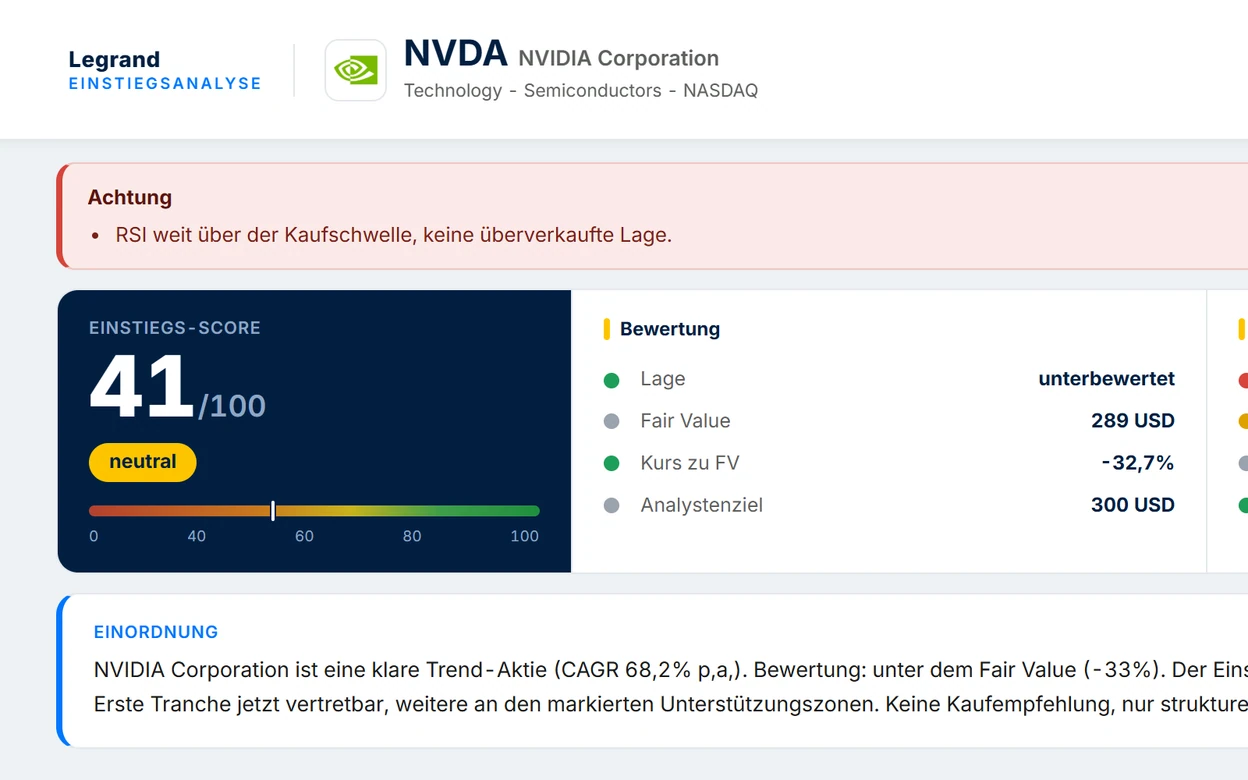
Task: Click the 289 USD fair value
Action: point(1133,421)
